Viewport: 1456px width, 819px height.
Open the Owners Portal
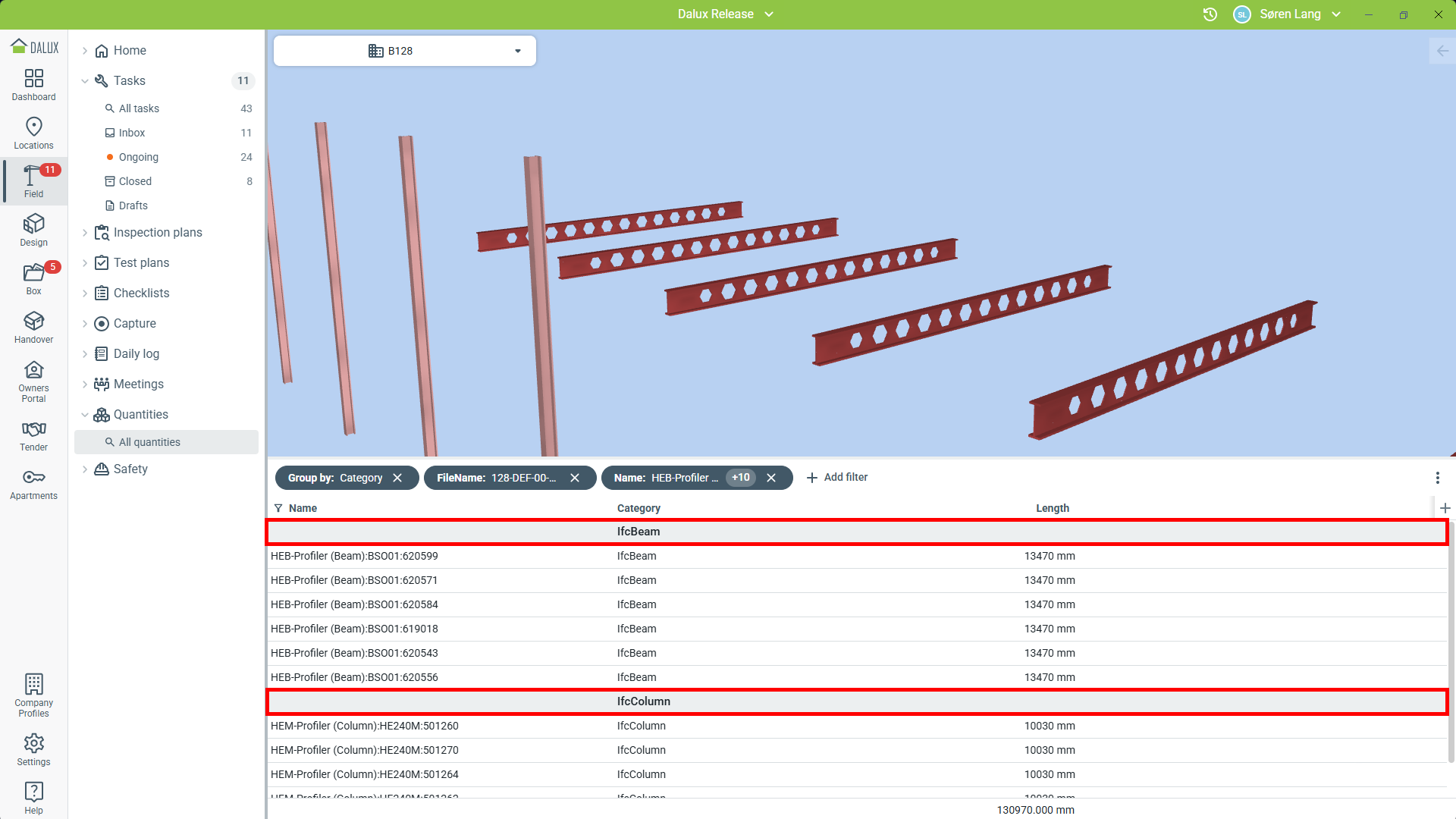tap(33, 381)
